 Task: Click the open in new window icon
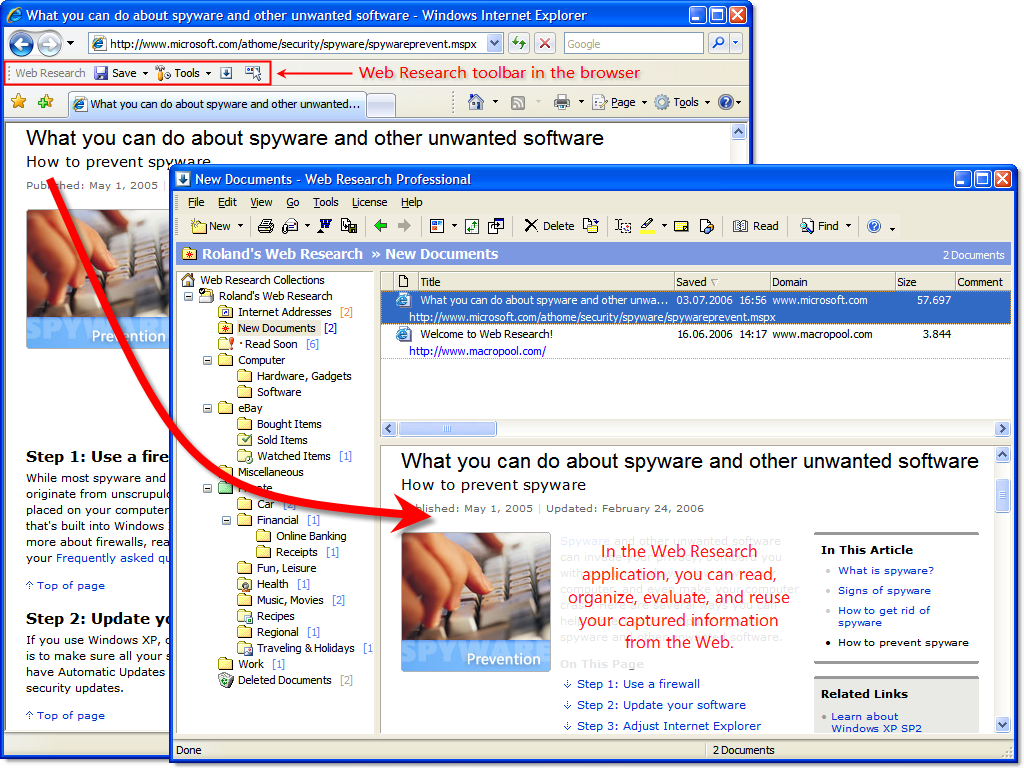[x=496, y=226]
